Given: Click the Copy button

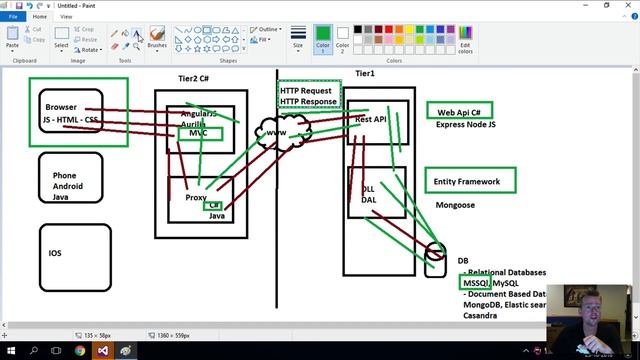Looking at the screenshot, I should pos(35,40).
